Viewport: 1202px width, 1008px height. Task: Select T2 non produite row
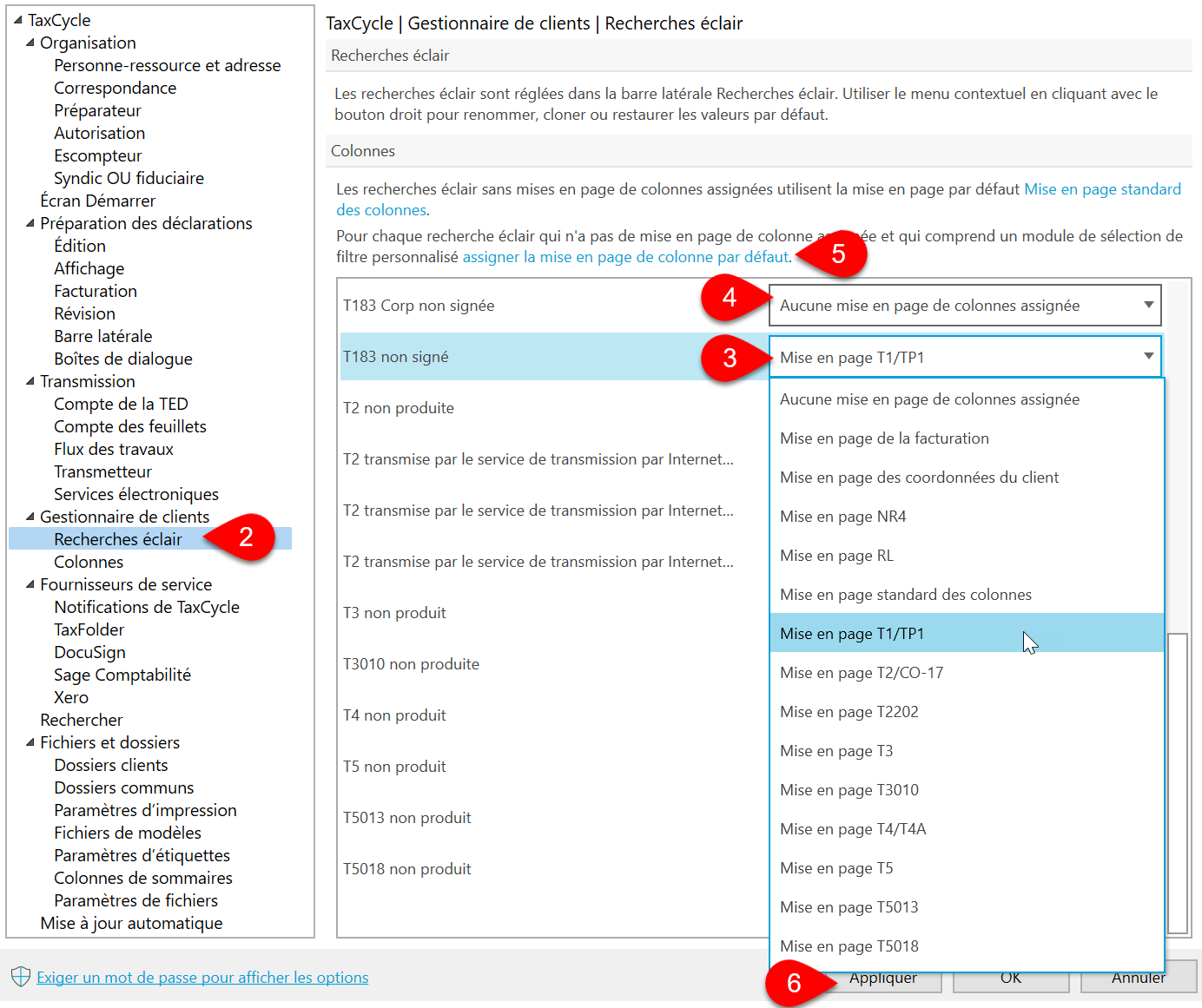tap(552, 407)
